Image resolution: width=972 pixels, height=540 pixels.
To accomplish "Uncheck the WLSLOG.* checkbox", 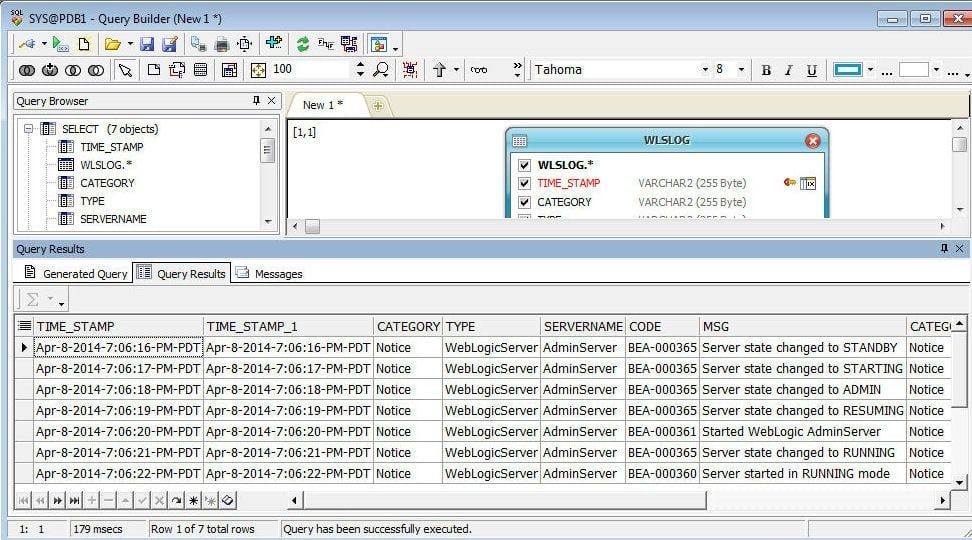I will 524,165.
